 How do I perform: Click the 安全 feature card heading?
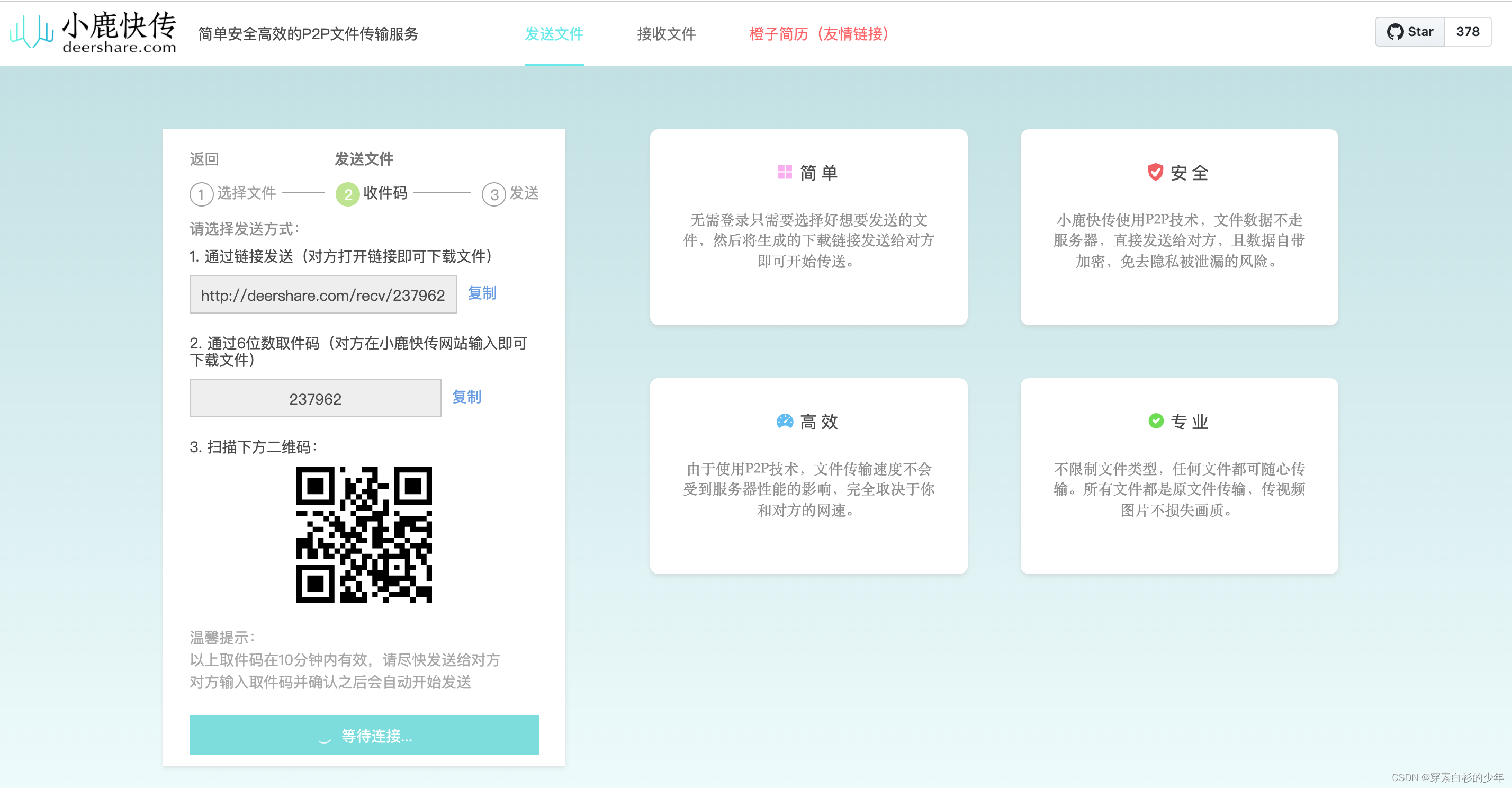coord(1189,173)
